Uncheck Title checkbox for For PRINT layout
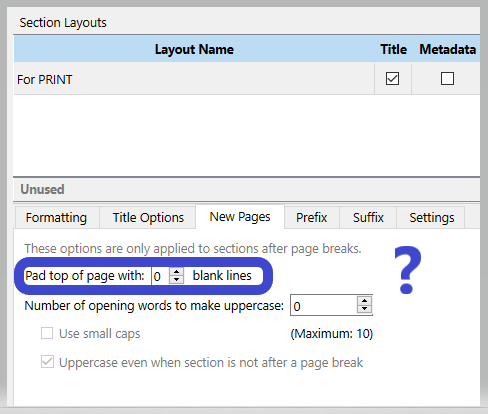Image resolution: width=488 pixels, height=414 pixels. tap(392, 79)
